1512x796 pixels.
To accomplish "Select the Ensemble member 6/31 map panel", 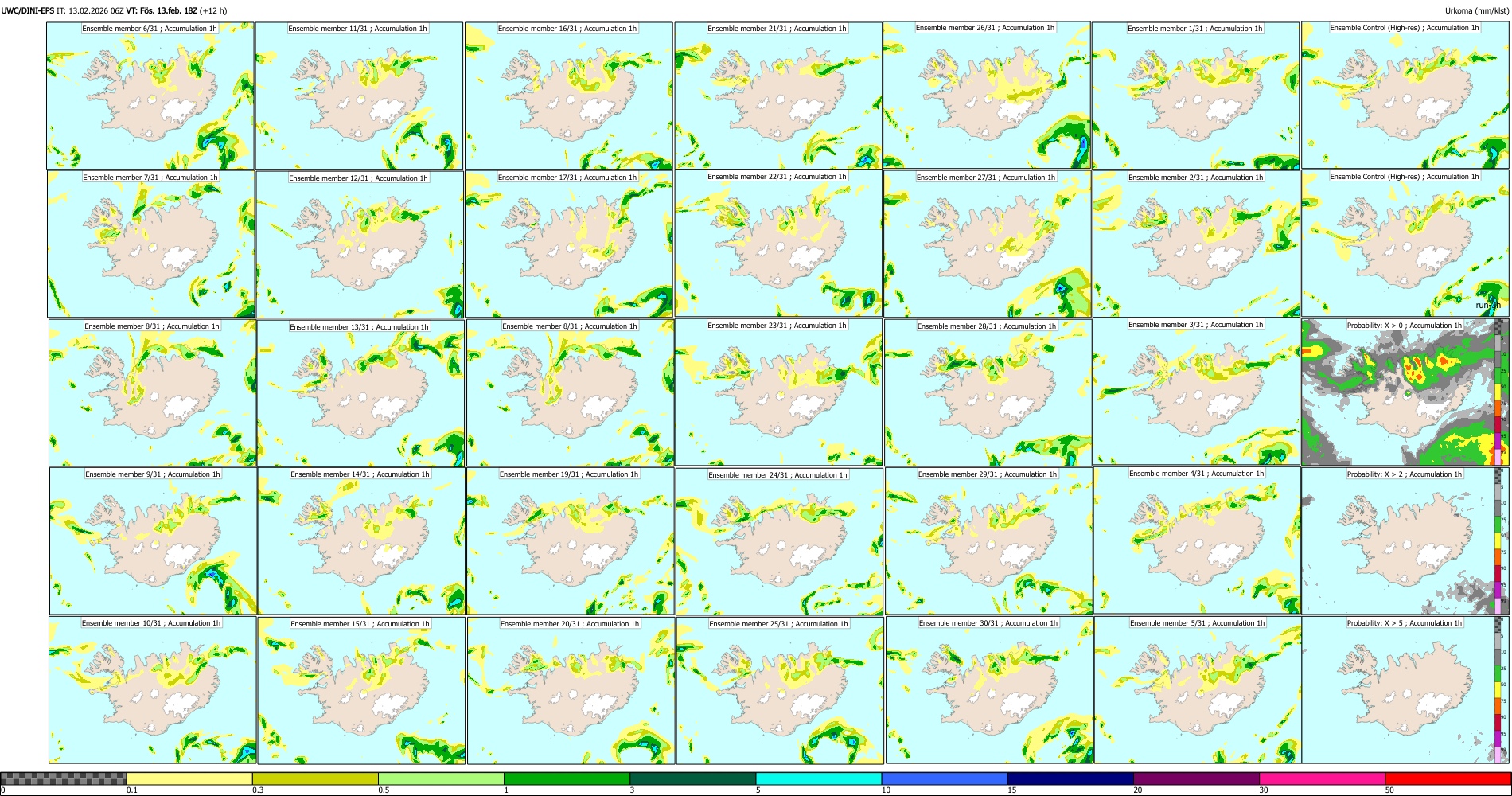I will [x=150, y=96].
